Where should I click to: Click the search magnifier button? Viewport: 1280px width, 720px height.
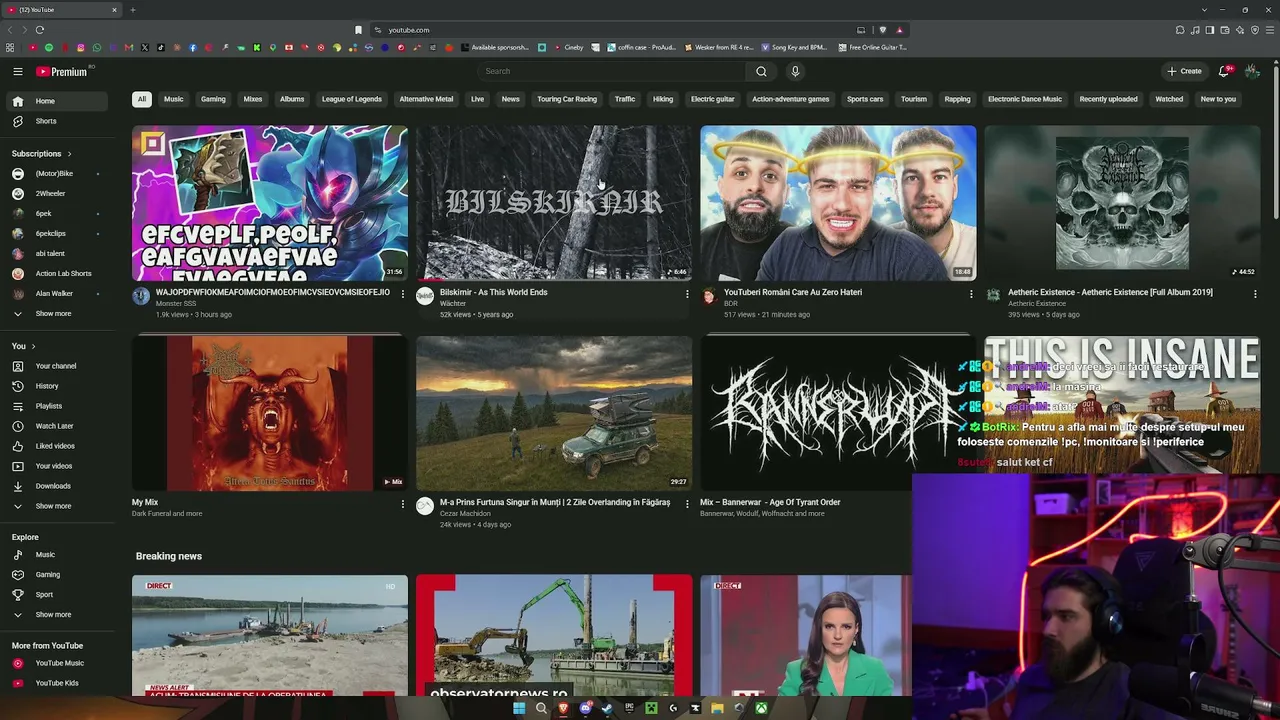coord(761,71)
